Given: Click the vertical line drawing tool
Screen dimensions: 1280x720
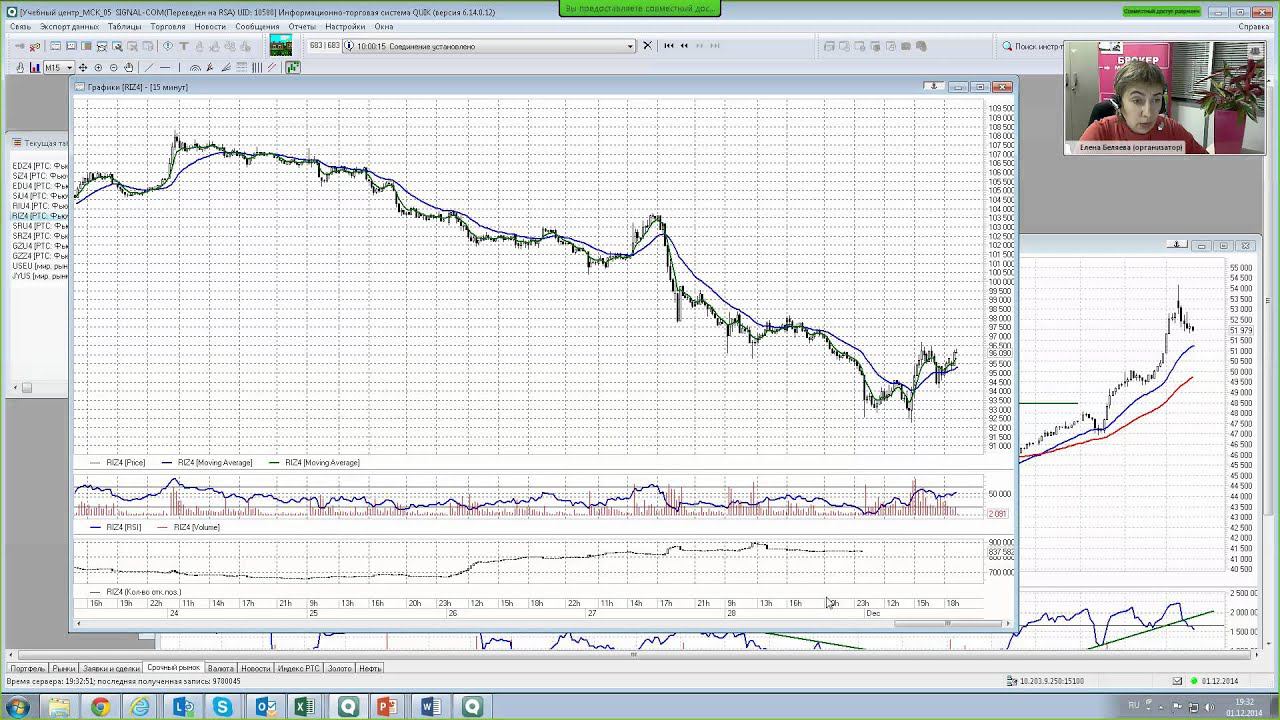Looking at the screenshot, I should 179,67.
